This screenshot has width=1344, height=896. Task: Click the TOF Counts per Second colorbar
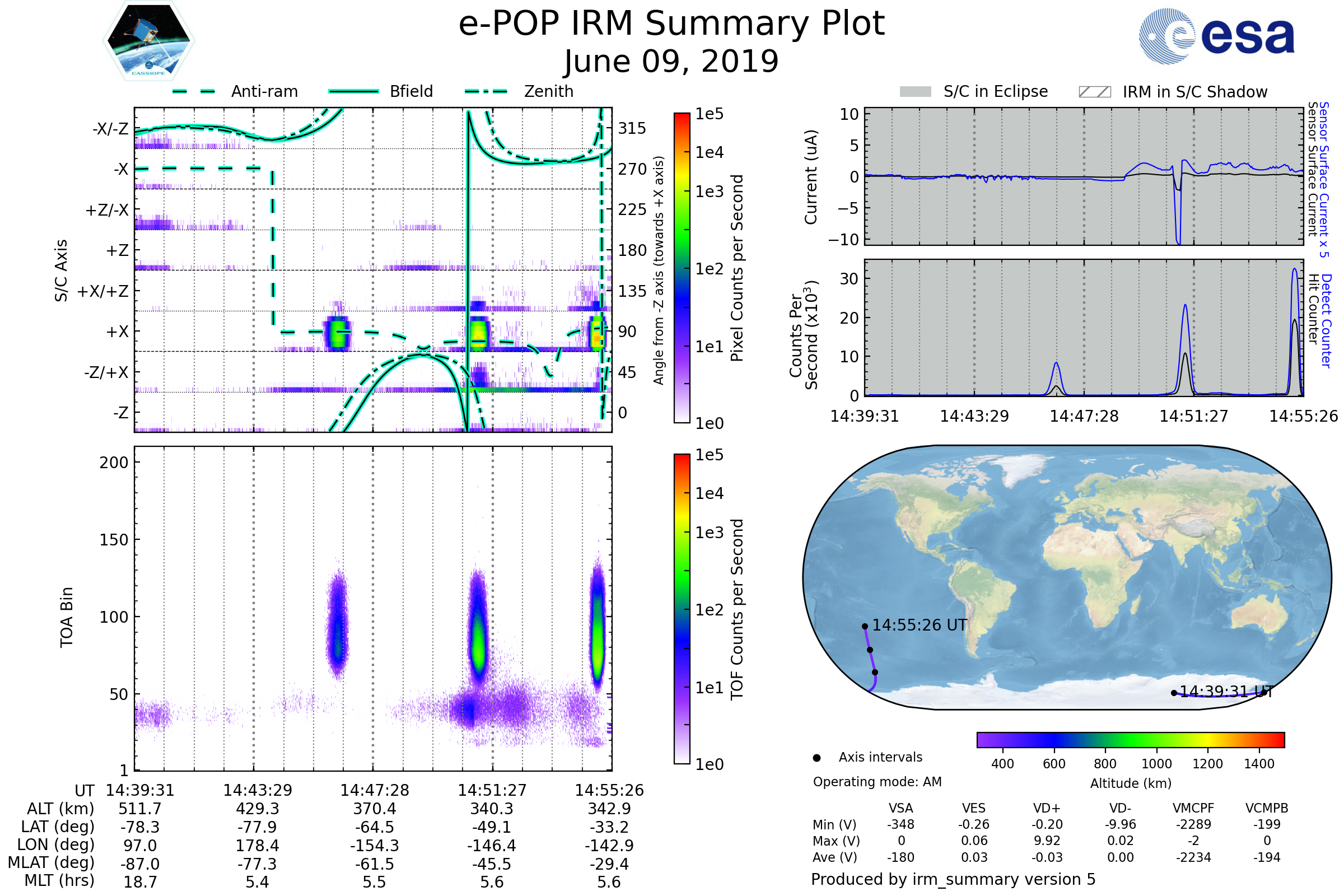(682, 609)
